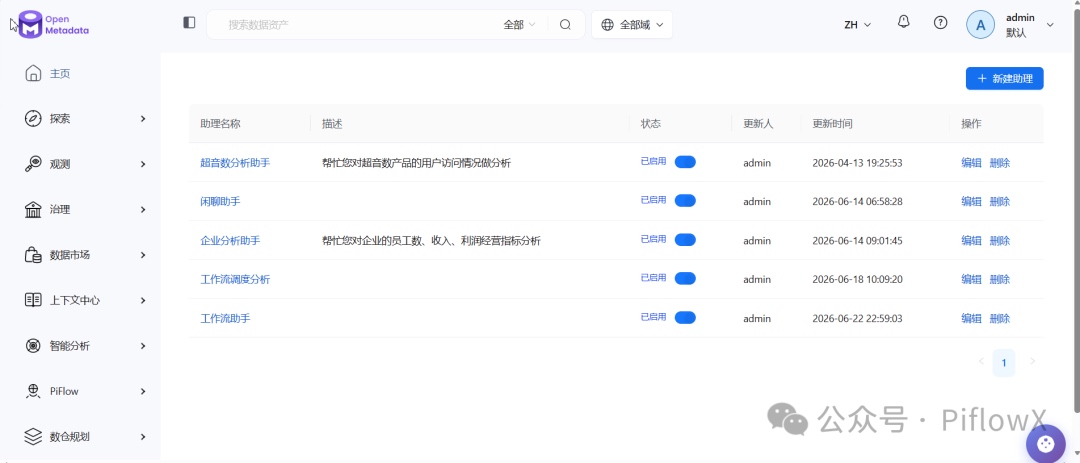Select 数据市场 in the sidebar
Image resolution: width=1080 pixels, height=463 pixels.
pos(70,256)
